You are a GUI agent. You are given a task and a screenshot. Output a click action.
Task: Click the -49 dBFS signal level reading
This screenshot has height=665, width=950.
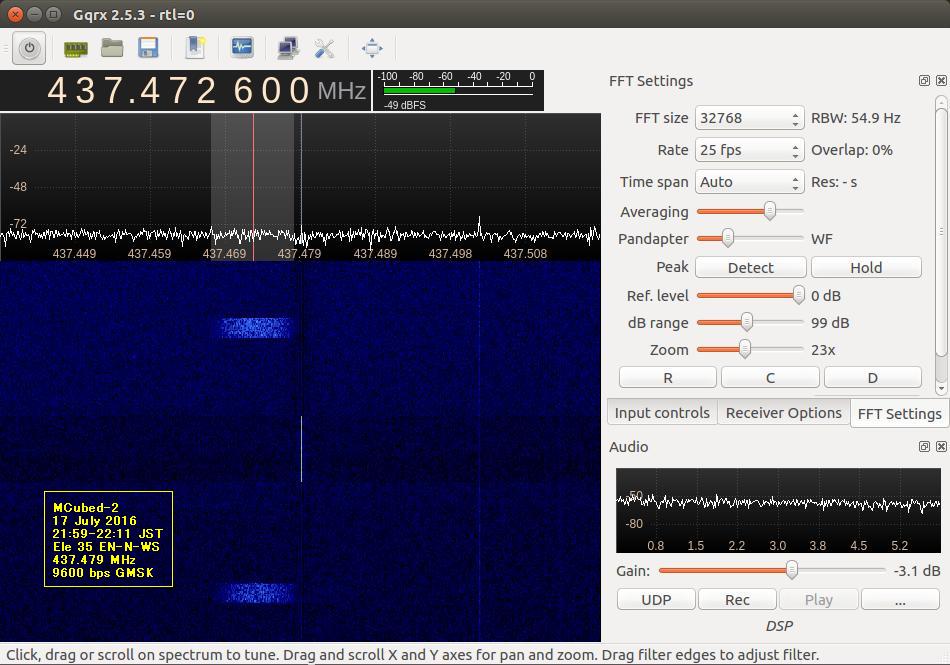point(404,105)
